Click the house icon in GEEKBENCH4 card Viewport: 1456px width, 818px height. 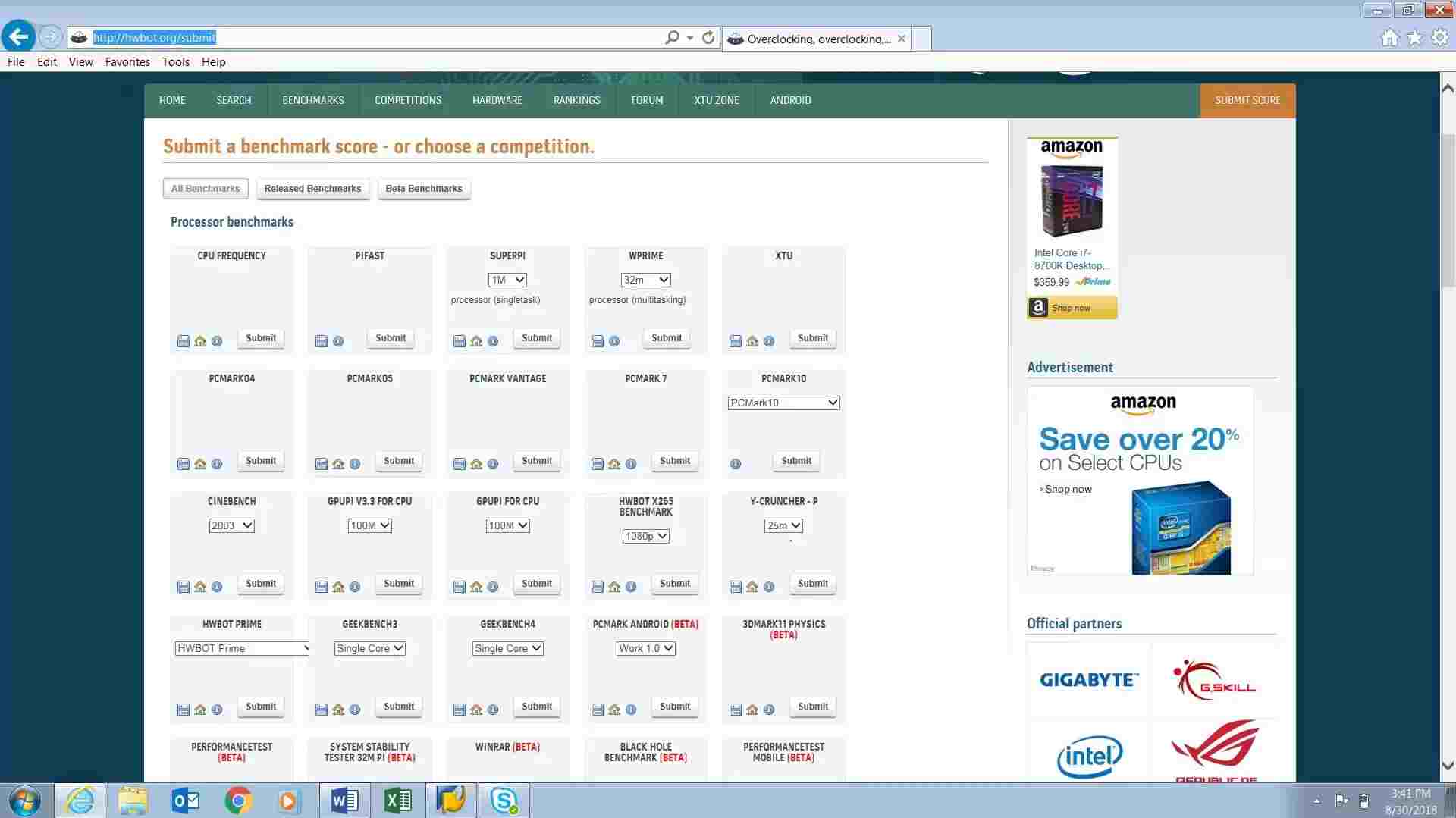coord(476,710)
